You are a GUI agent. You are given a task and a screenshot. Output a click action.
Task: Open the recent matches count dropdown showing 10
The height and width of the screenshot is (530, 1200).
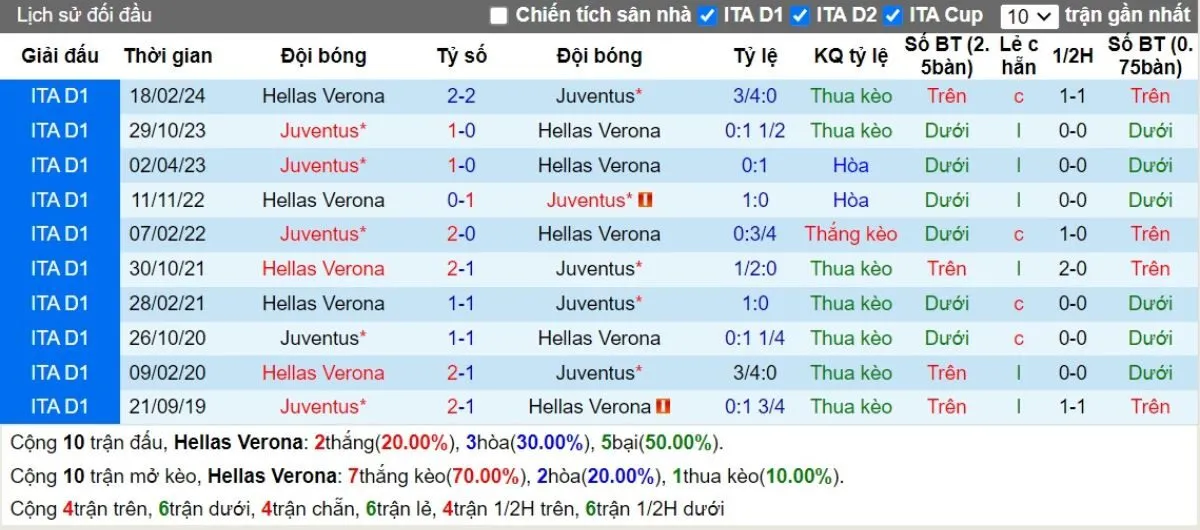click(x=1029, y=16)
